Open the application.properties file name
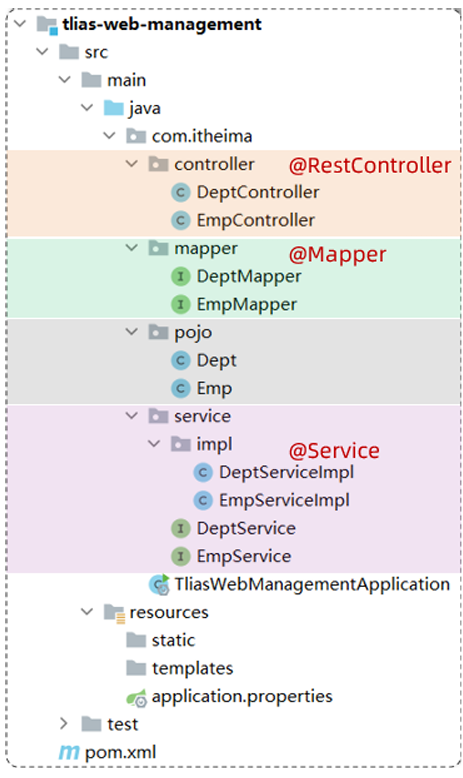 [x=242, y=697]
